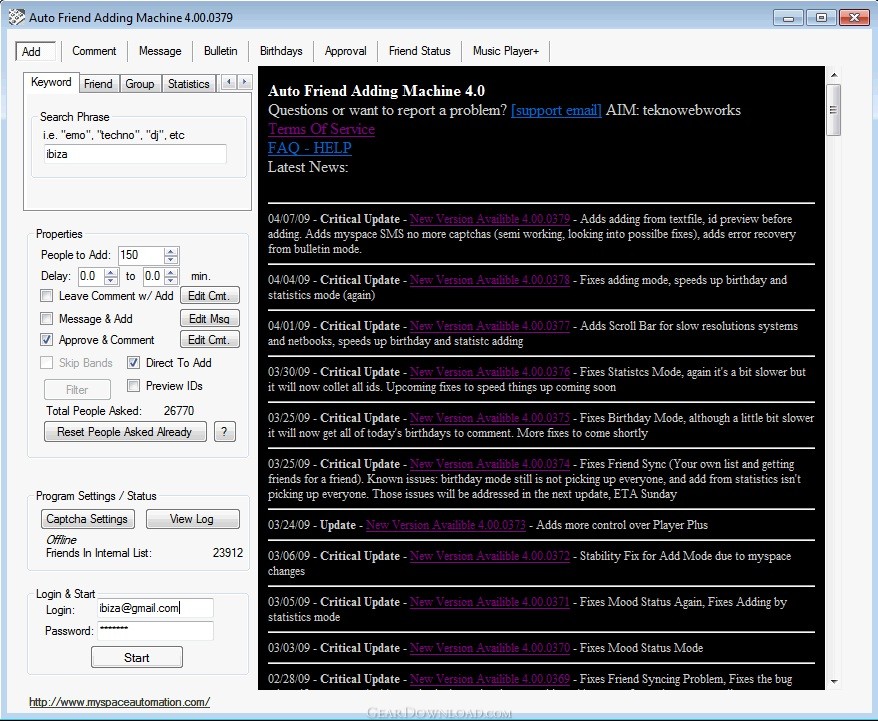The image size is (878, 721).
Task: Click the Login email field
Action: pos(155,608)
